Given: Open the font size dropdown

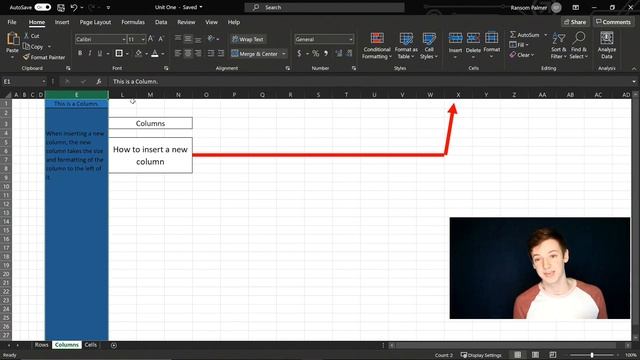Looking at the screenshot, I should coord(143,39).
